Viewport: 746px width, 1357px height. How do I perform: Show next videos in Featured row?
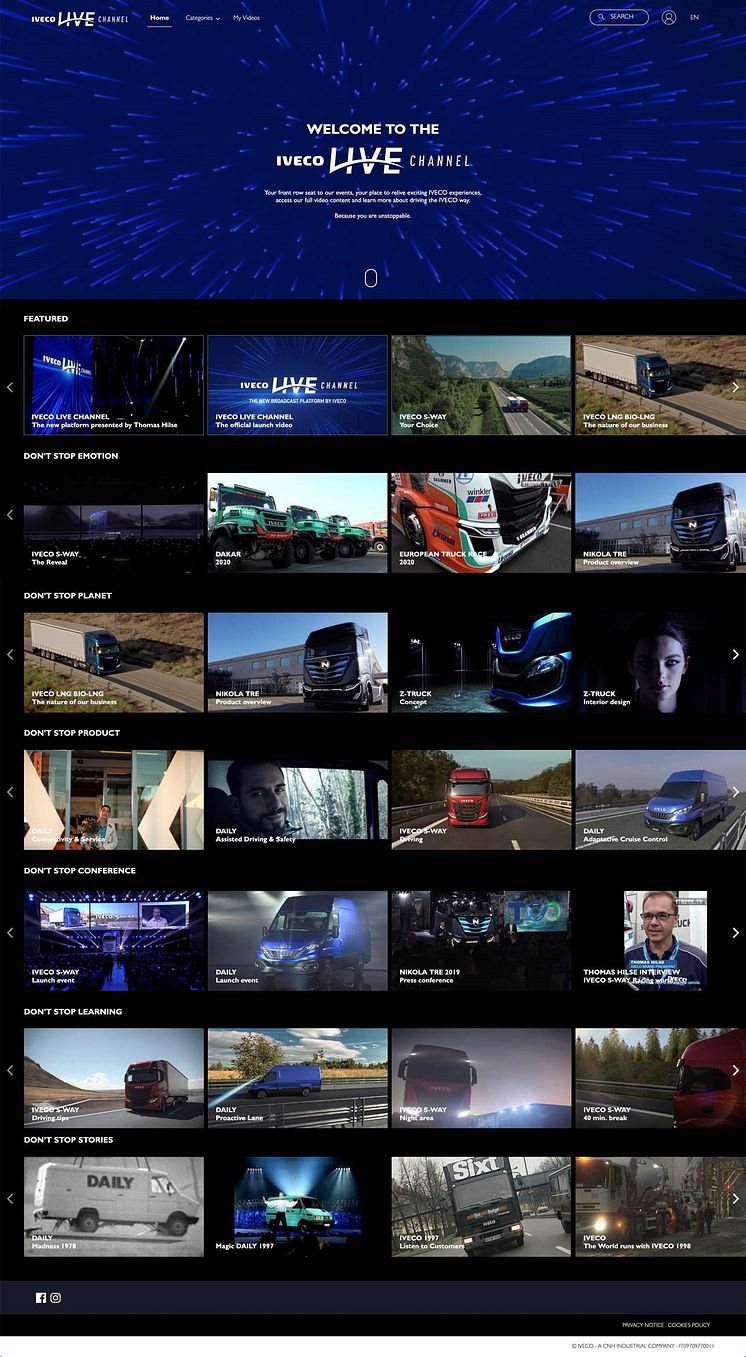coord(736,387)
